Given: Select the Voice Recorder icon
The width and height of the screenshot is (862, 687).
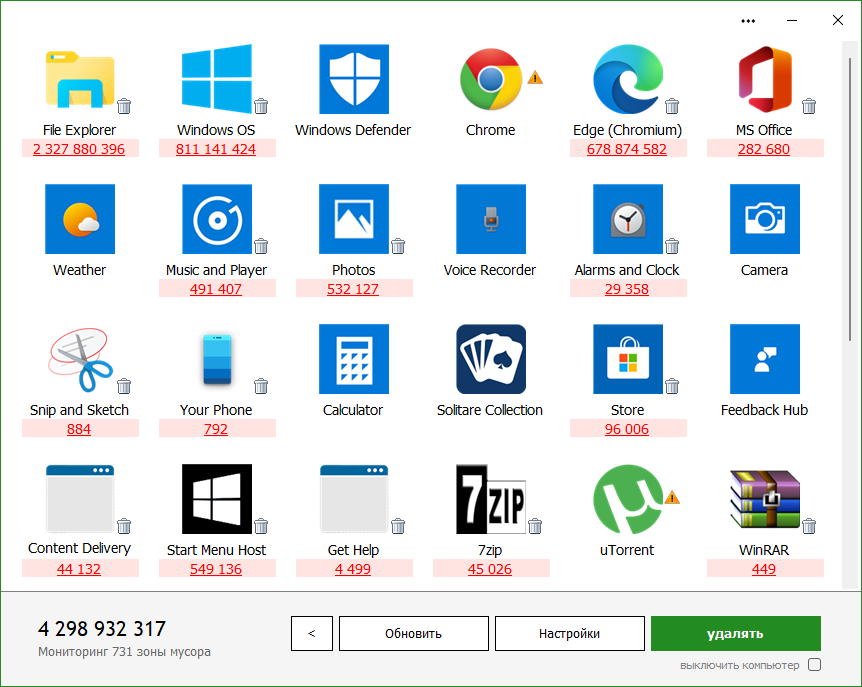Looking at the screenshot, I should 491,219.
